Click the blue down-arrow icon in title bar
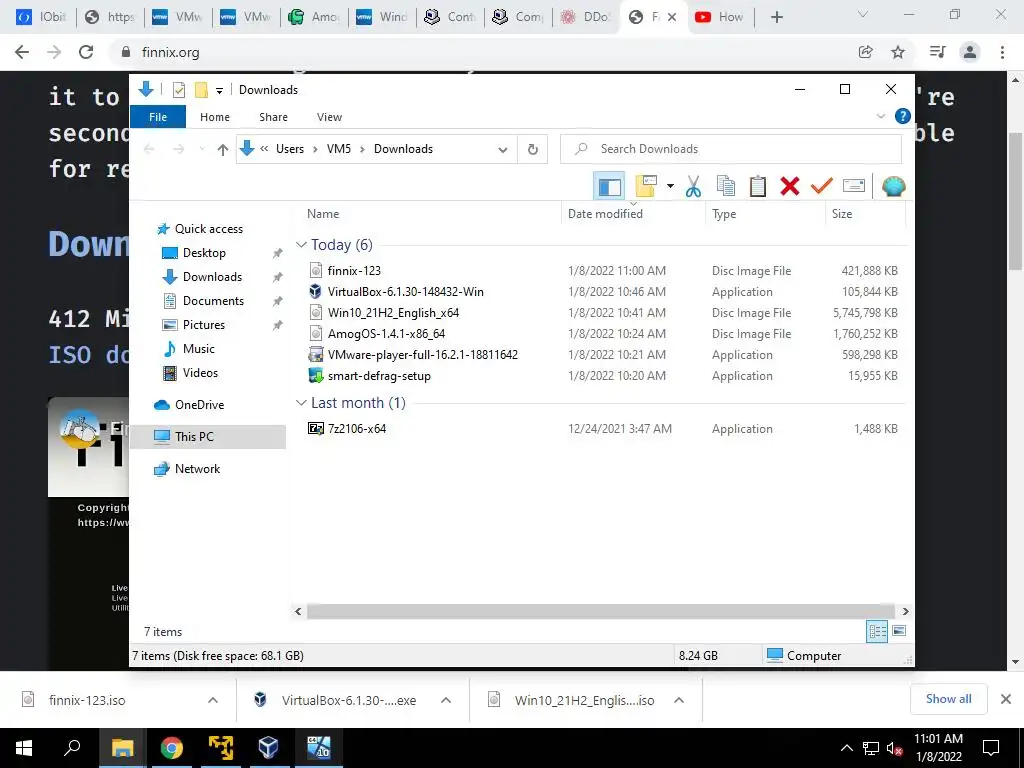The width and height of the screenshot is (1024, 768). [x=146, y=89]
